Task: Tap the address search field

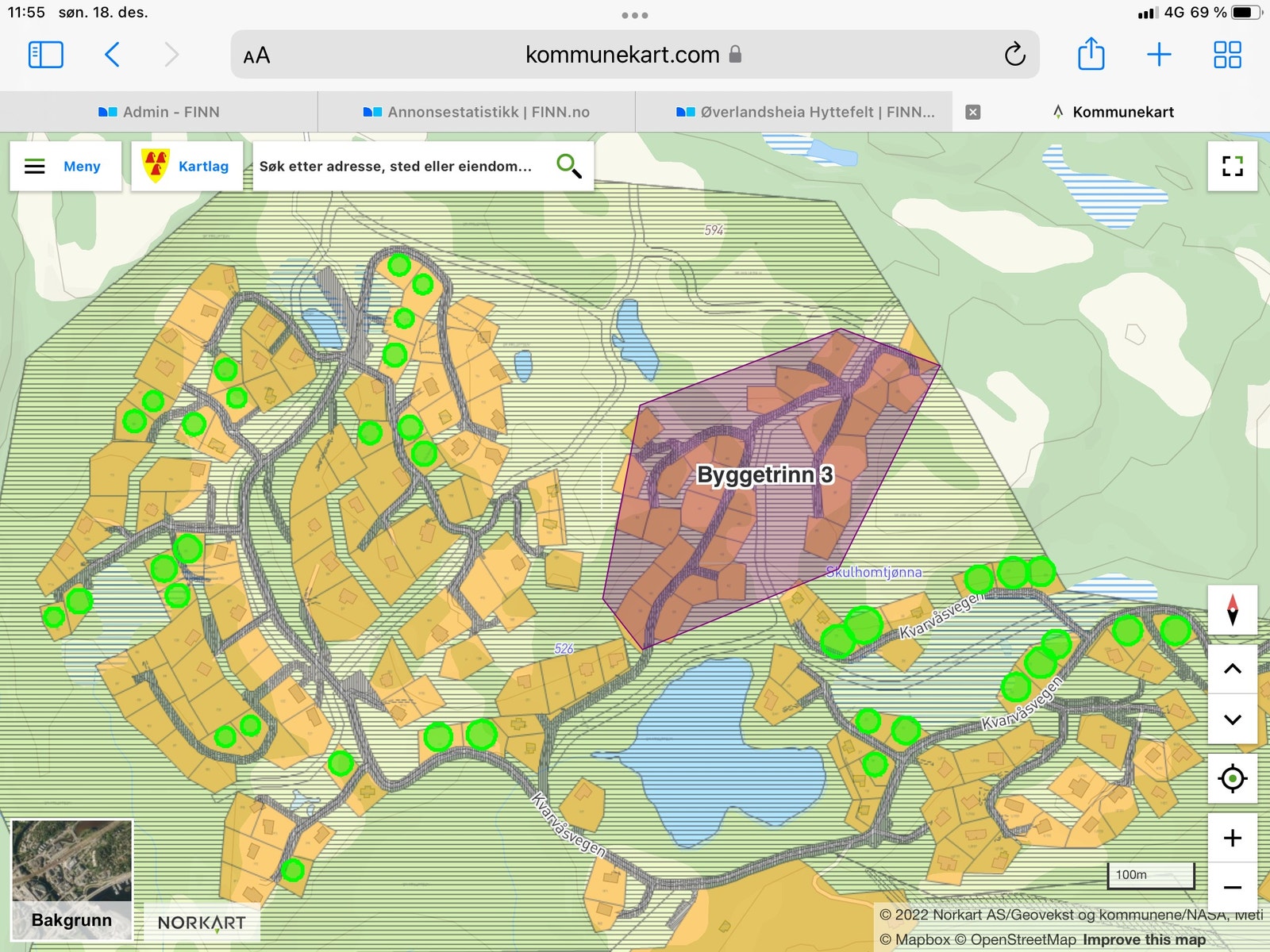Action: point(397,166)
